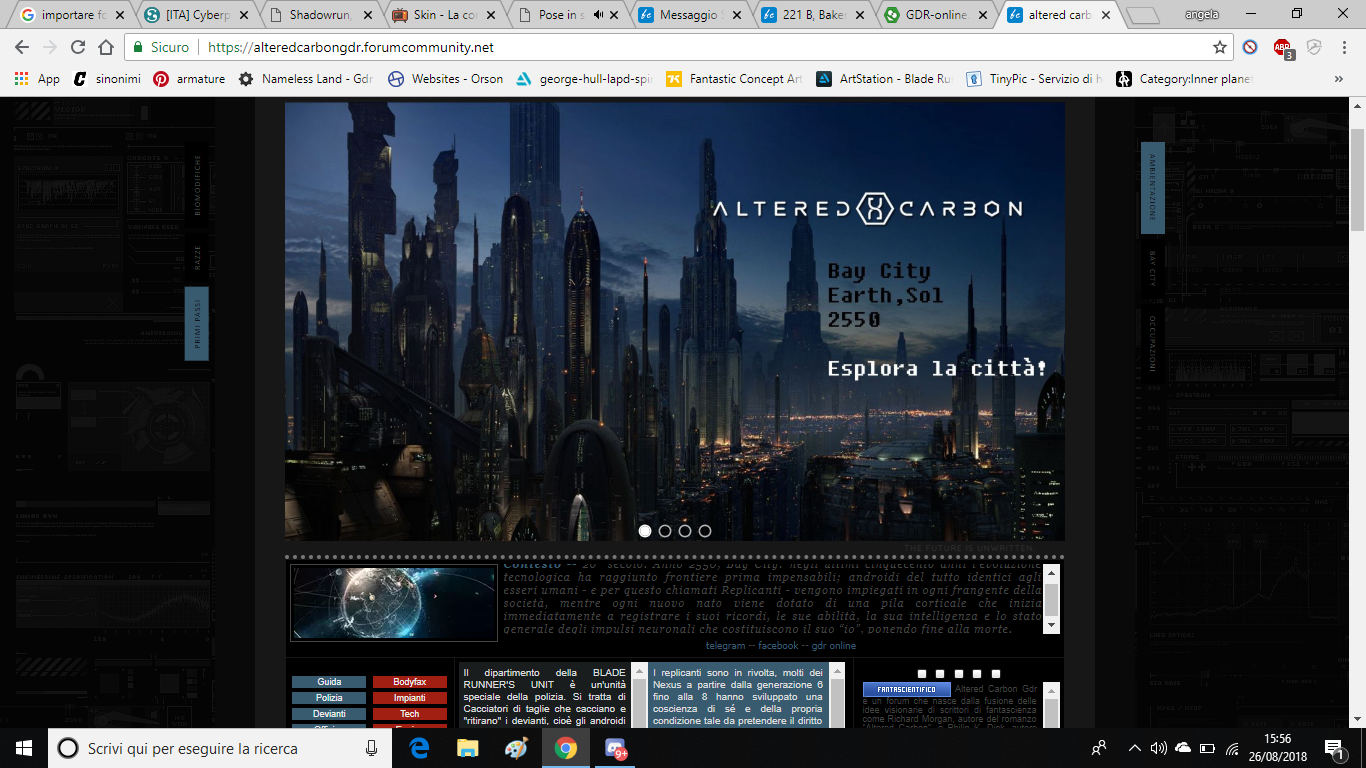The width and height of the screenshot is (1366, 768).
Task: Open a new tab button
Action: (1143, 16)
